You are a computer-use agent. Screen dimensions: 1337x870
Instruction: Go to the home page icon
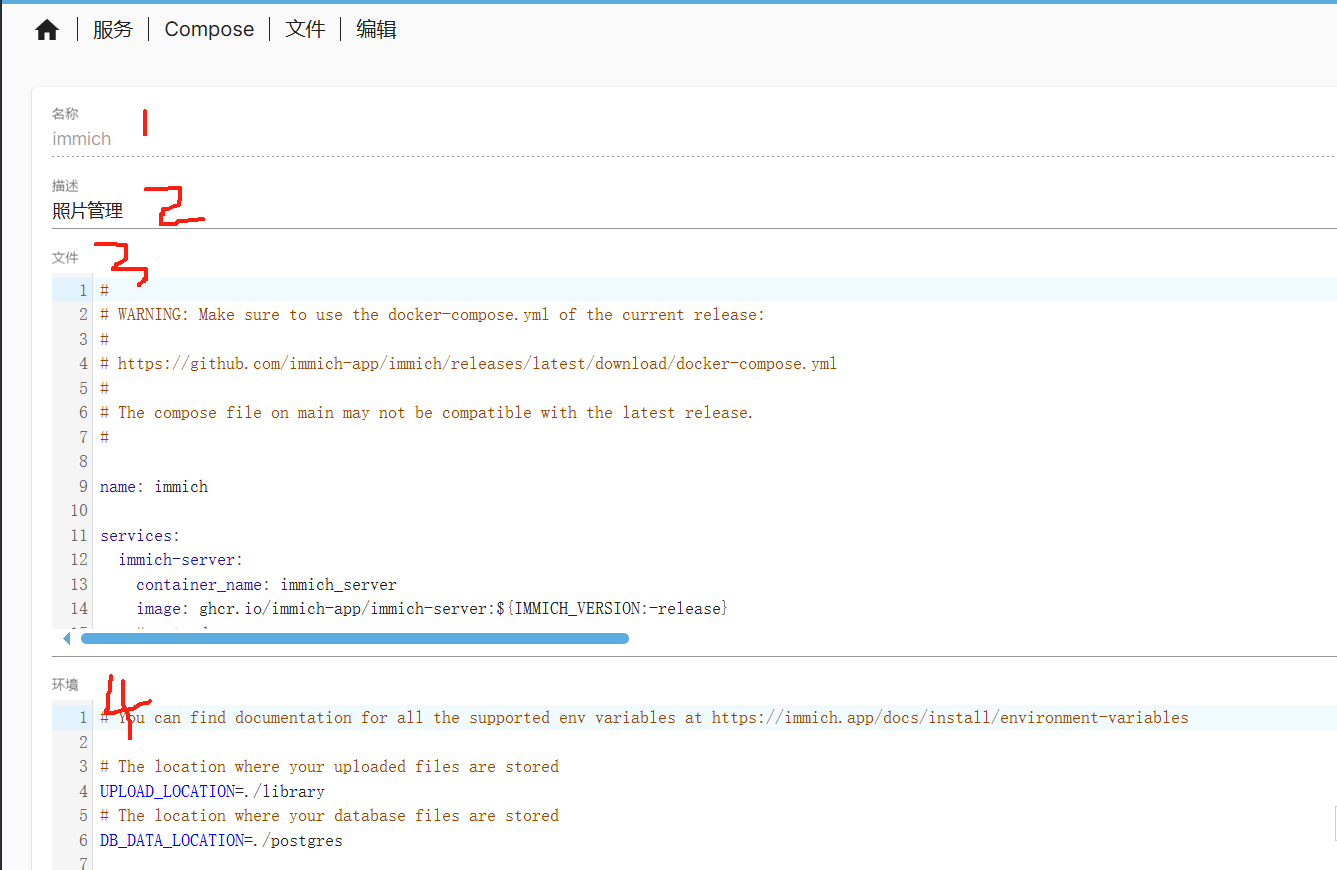(x=47, y=30)
